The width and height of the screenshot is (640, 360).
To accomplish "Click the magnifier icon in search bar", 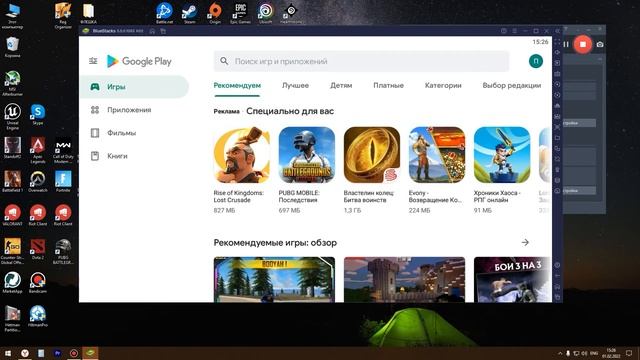I will (x=224, y=61).
